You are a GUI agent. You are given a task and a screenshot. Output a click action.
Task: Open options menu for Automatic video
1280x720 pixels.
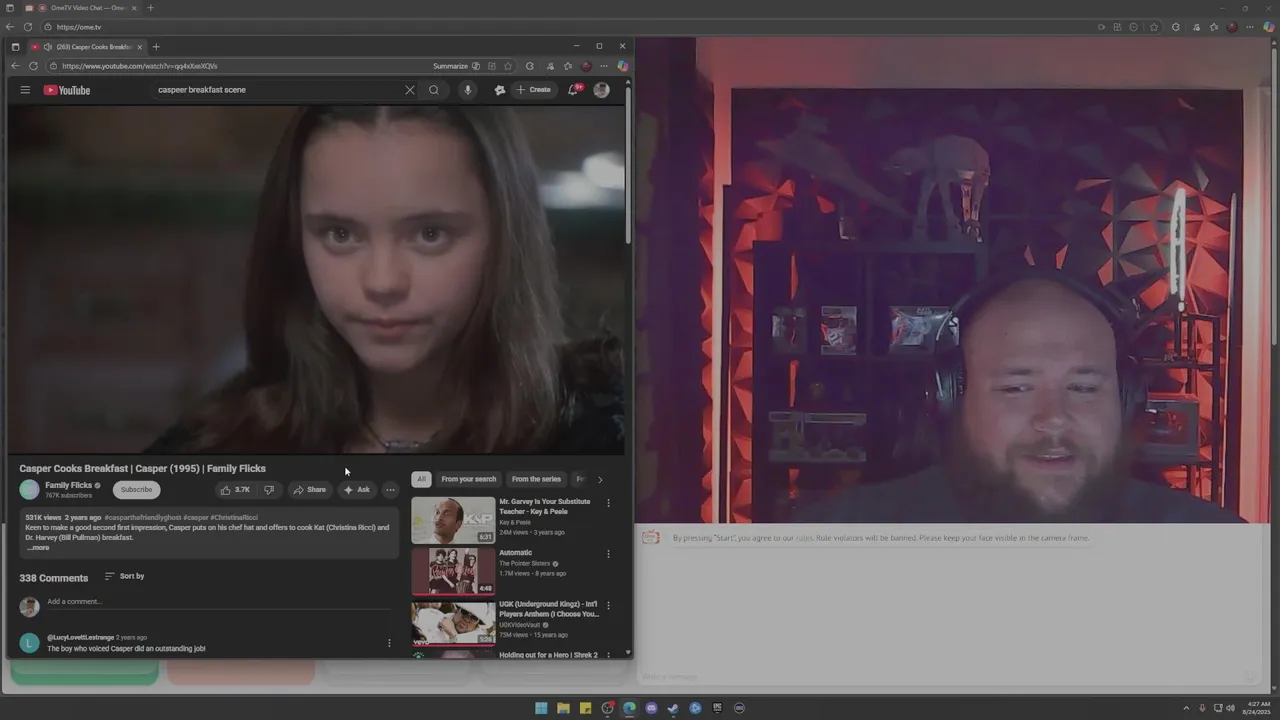pos(608,554)
